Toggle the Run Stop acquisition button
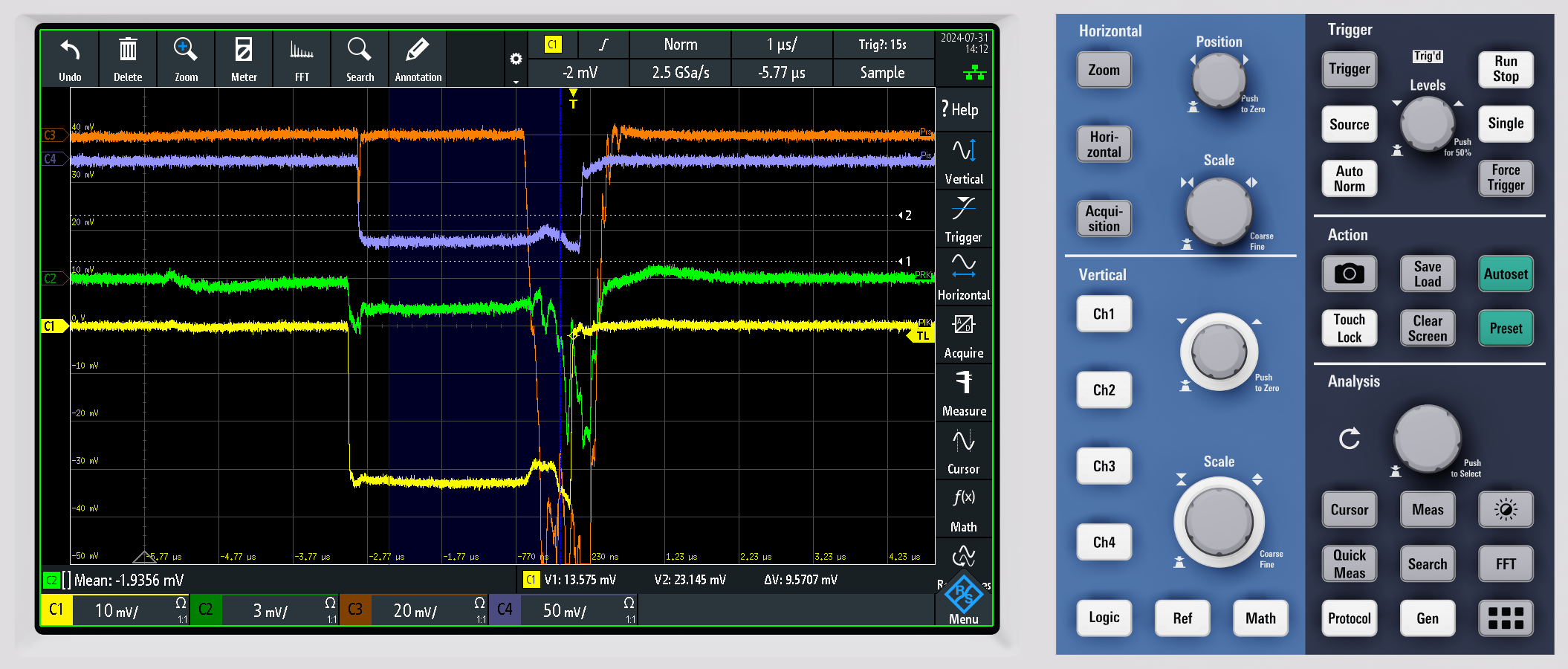1568x669 pixels. (1506, 69)
